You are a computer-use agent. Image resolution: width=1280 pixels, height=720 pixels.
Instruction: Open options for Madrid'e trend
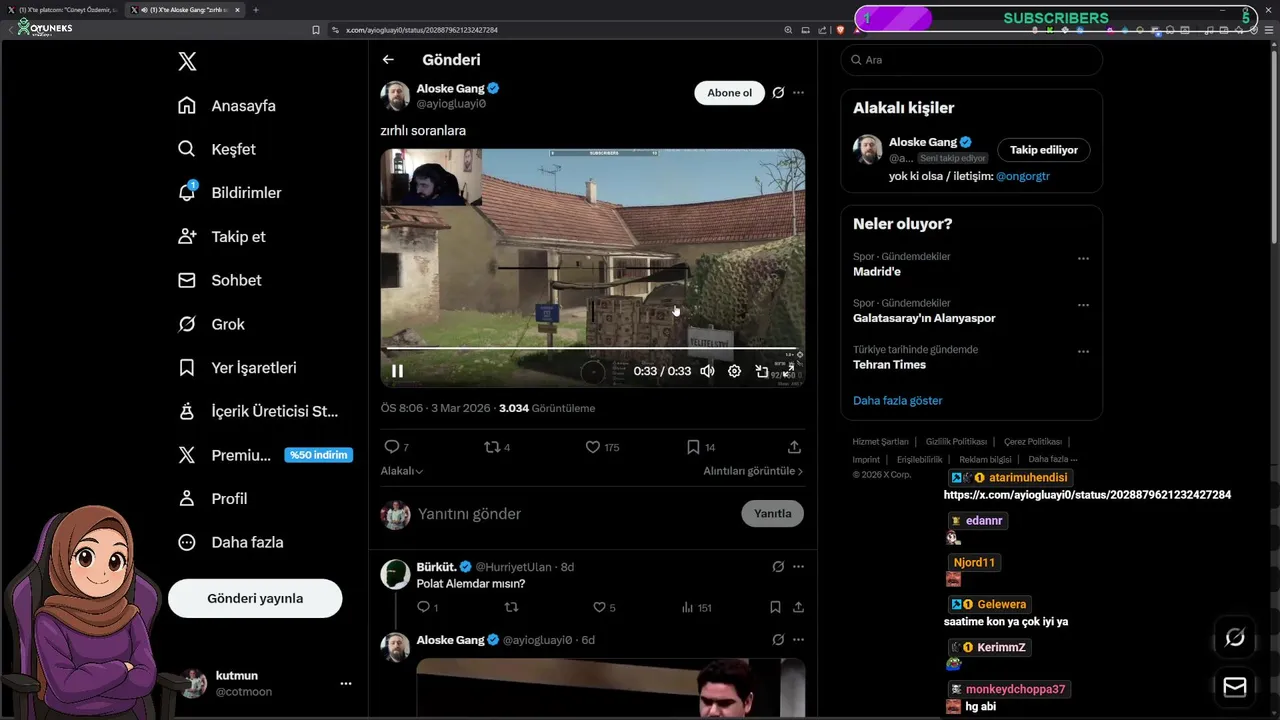coord(1083,259)
